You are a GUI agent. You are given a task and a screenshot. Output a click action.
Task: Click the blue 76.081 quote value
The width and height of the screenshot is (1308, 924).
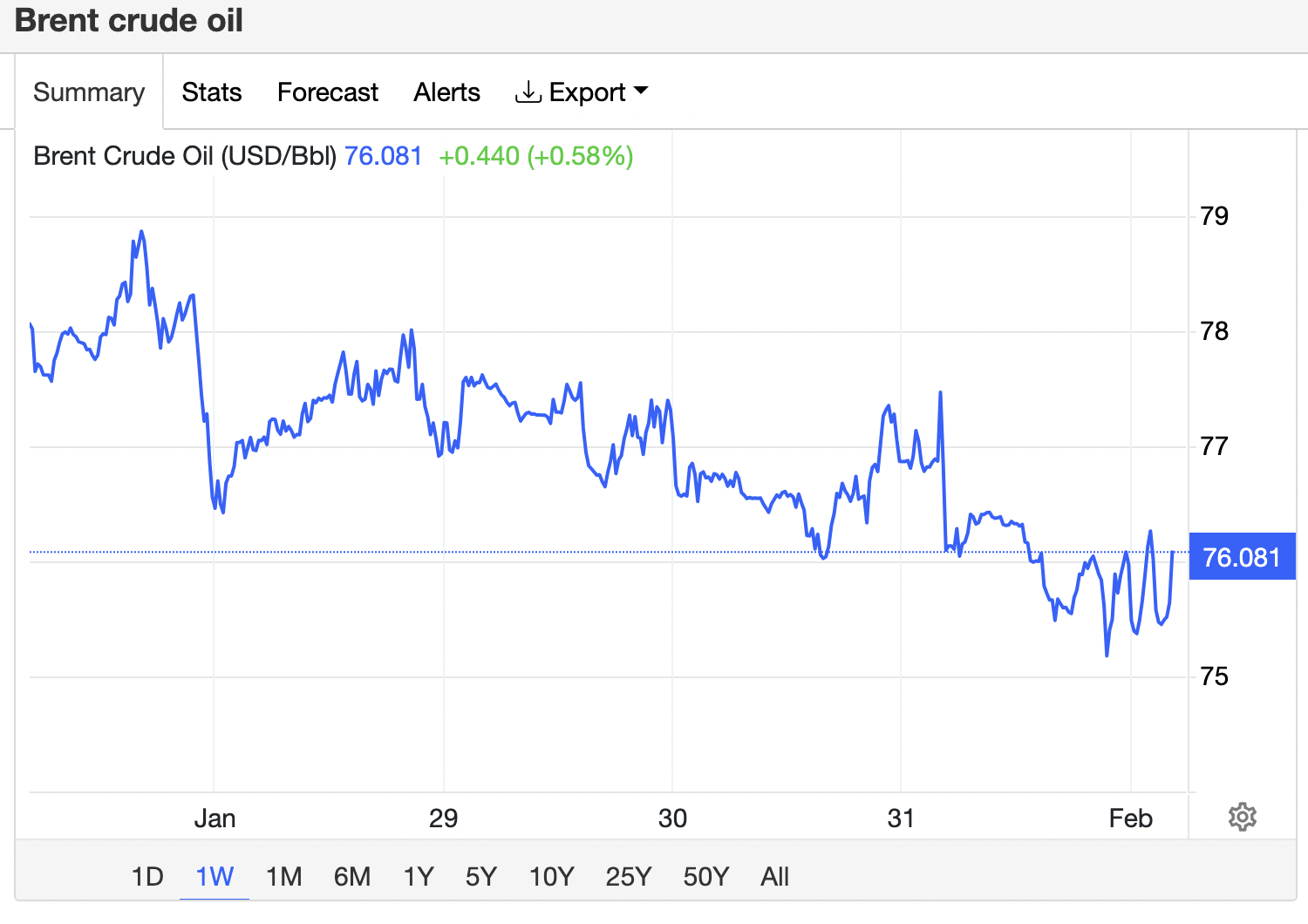click(x=383, y=156)
